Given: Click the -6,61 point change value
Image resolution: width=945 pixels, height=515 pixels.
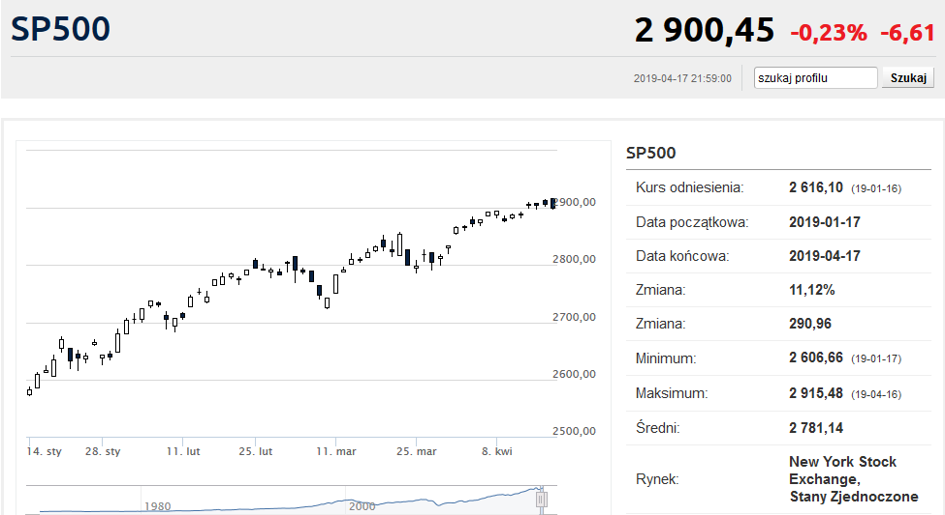Looking at the screenshot, I should pyautogui.click(x=908, y=33).
